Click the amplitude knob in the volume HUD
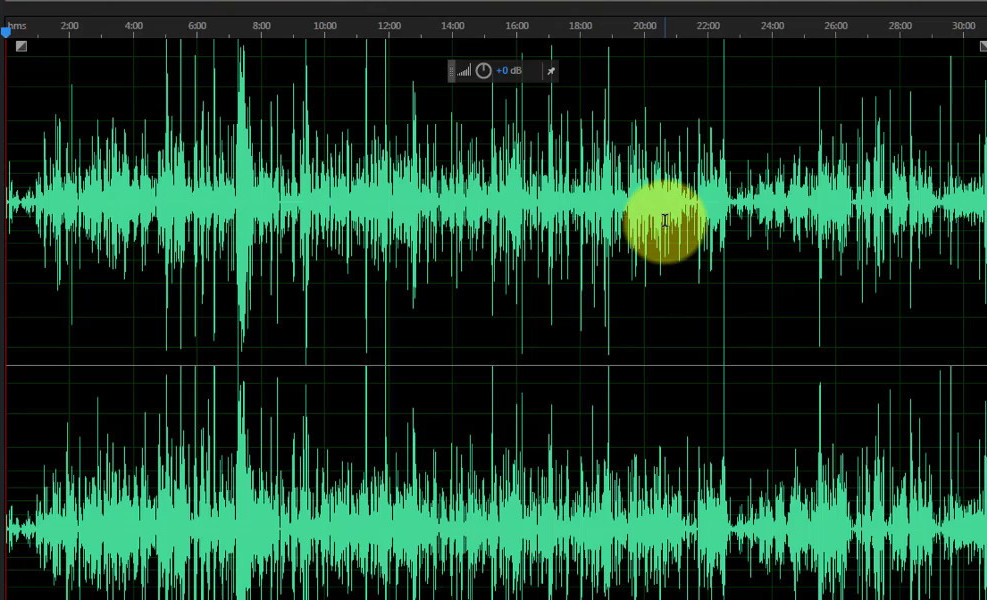Viewport: 987px width, 600px height. [483, 71]
